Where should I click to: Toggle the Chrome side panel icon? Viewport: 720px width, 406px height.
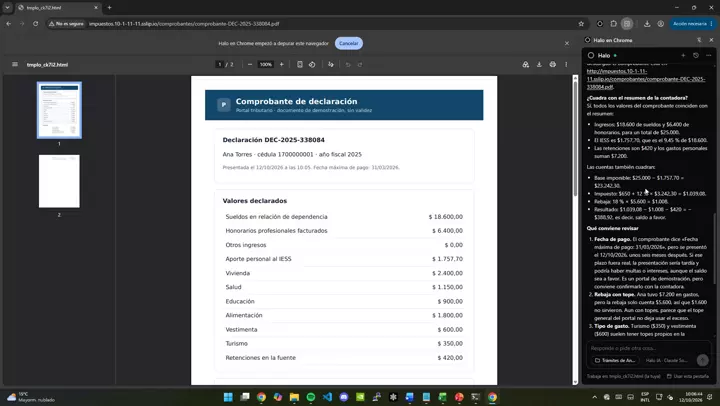[627, 23]
